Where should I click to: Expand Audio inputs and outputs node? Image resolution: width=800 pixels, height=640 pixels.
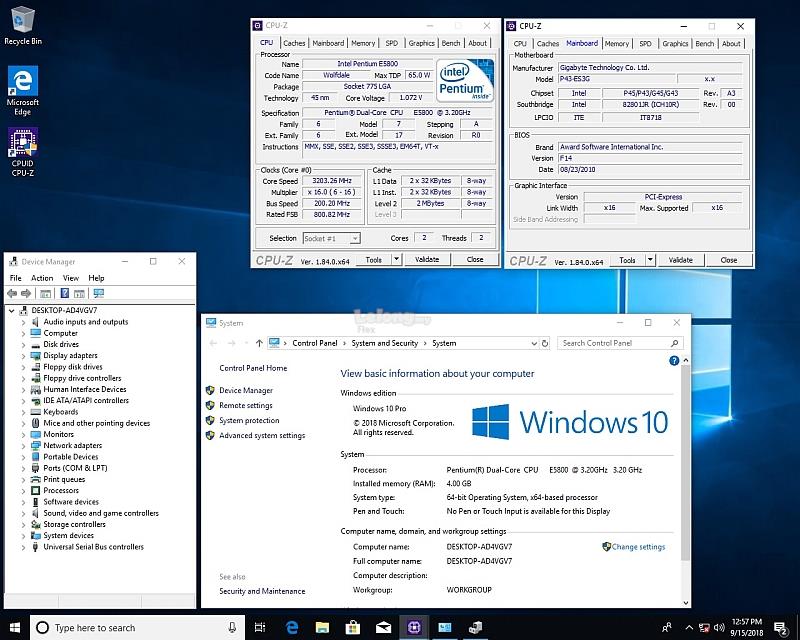coord(23,322)
